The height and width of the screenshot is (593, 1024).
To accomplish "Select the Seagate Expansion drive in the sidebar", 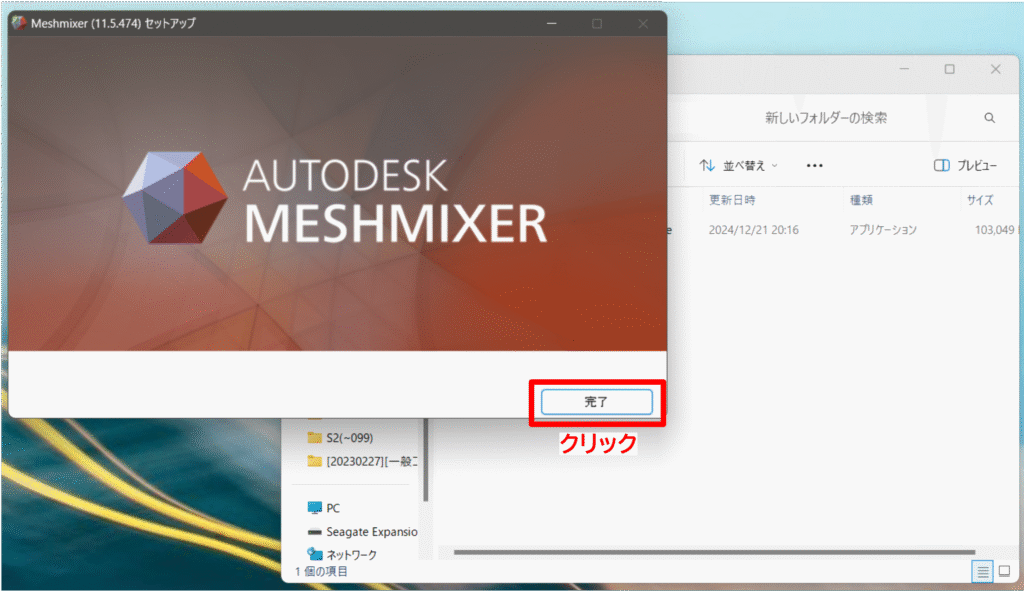I will (x=362, y=532).
